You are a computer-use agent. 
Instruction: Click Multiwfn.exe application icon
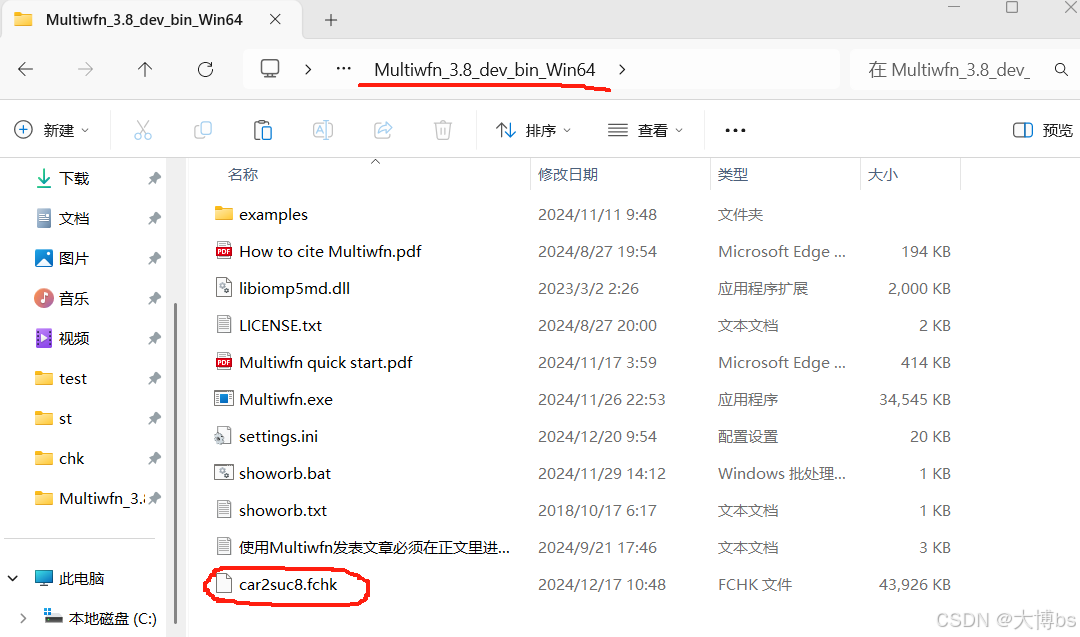point(224,399)
